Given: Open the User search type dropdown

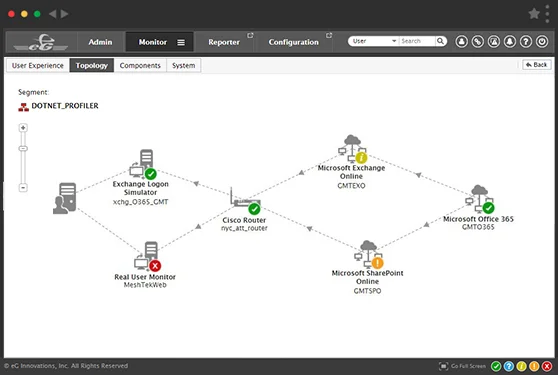Looking at the screenshot, I should [374, 41].
